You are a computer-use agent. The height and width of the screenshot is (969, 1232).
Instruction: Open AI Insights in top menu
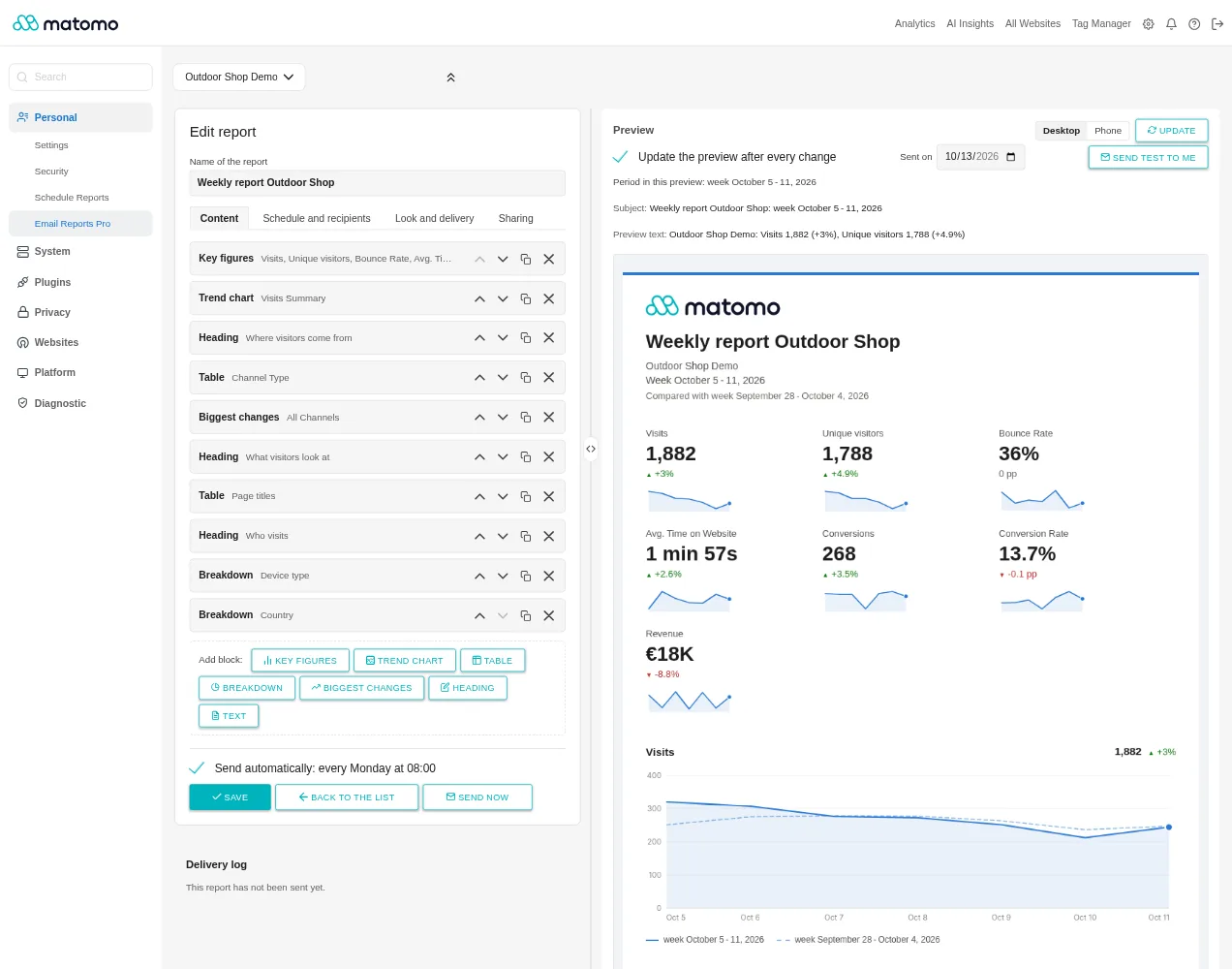point(970,24)
